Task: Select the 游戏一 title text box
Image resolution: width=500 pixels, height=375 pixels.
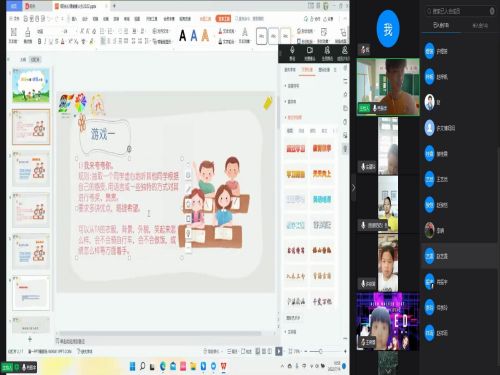Action: 103,134
